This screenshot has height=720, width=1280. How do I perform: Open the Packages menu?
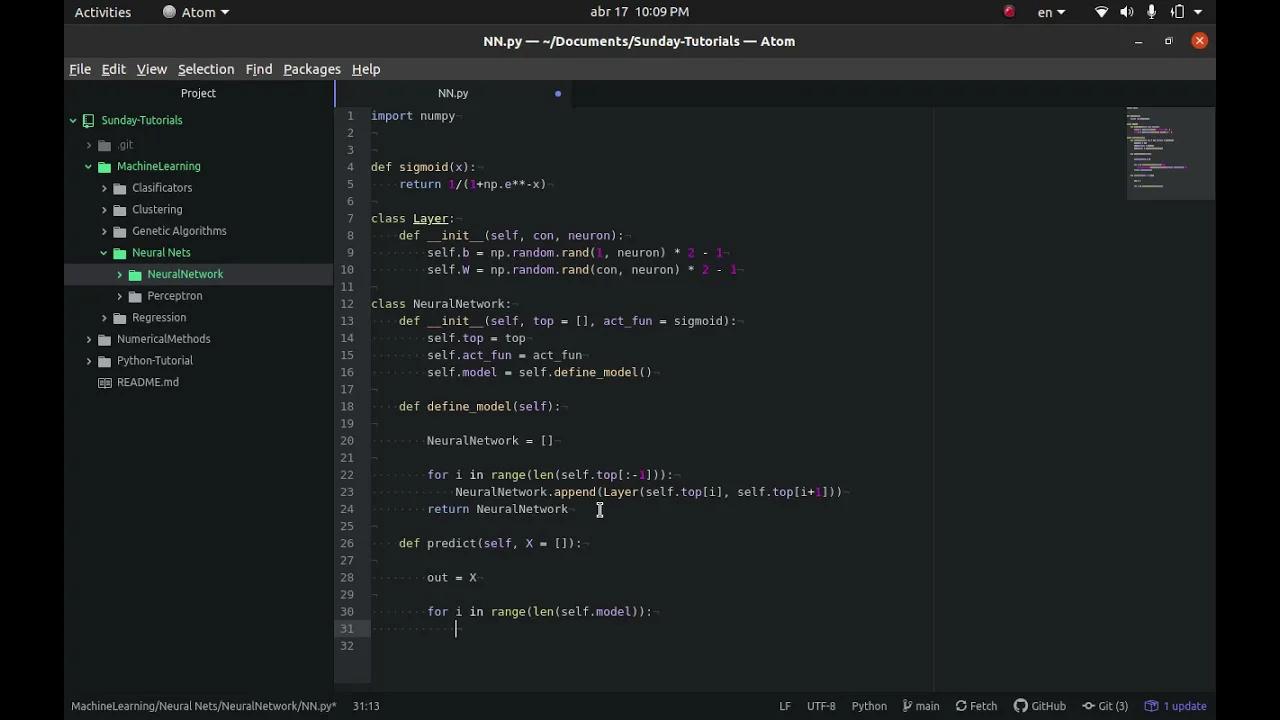(311, 69)
